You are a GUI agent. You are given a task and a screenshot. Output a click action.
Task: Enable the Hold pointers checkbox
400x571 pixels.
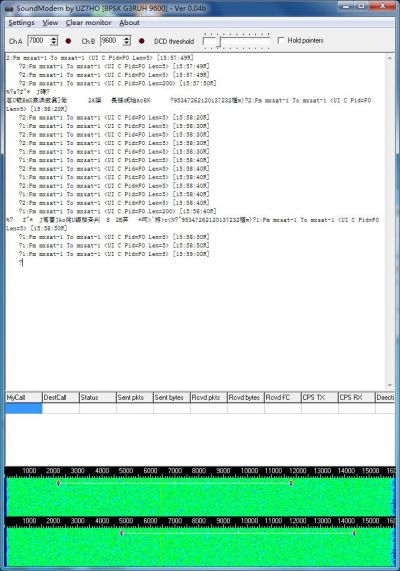(x=281, y=40)
